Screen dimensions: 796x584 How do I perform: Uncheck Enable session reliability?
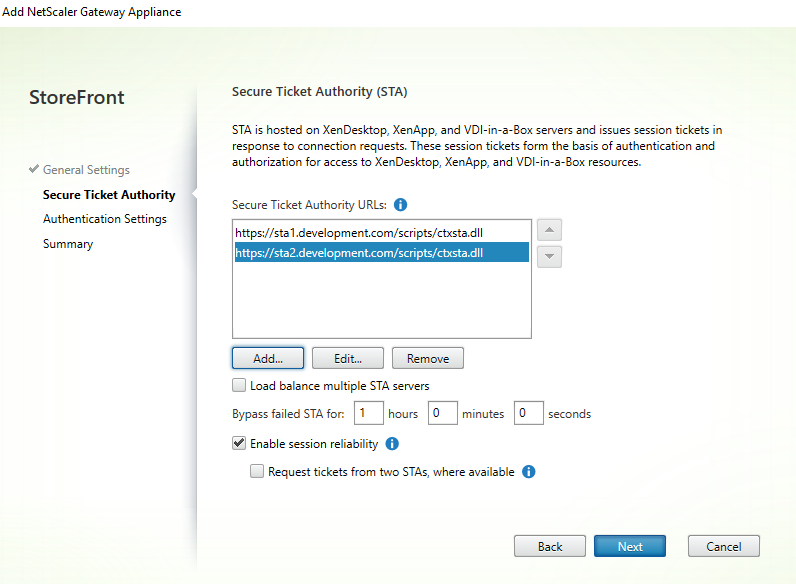click(x=239, y=443)
